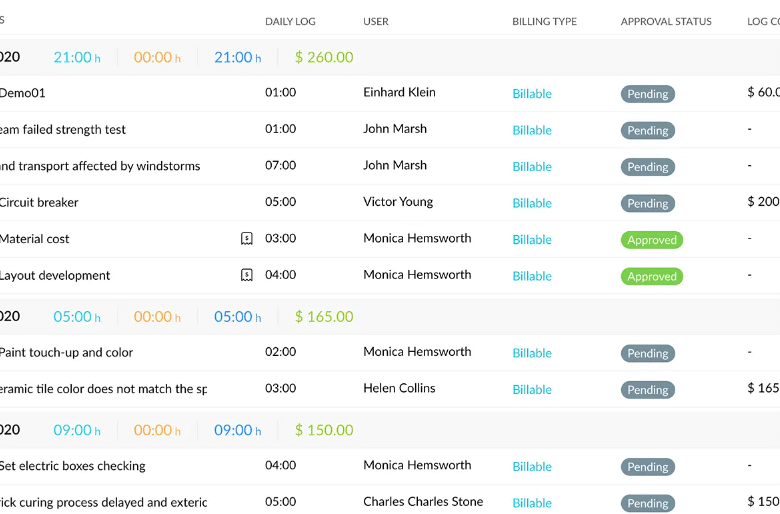Click Approved badge on Material cost row
This screenshot has height=514, width=780.
pos(652,240)
